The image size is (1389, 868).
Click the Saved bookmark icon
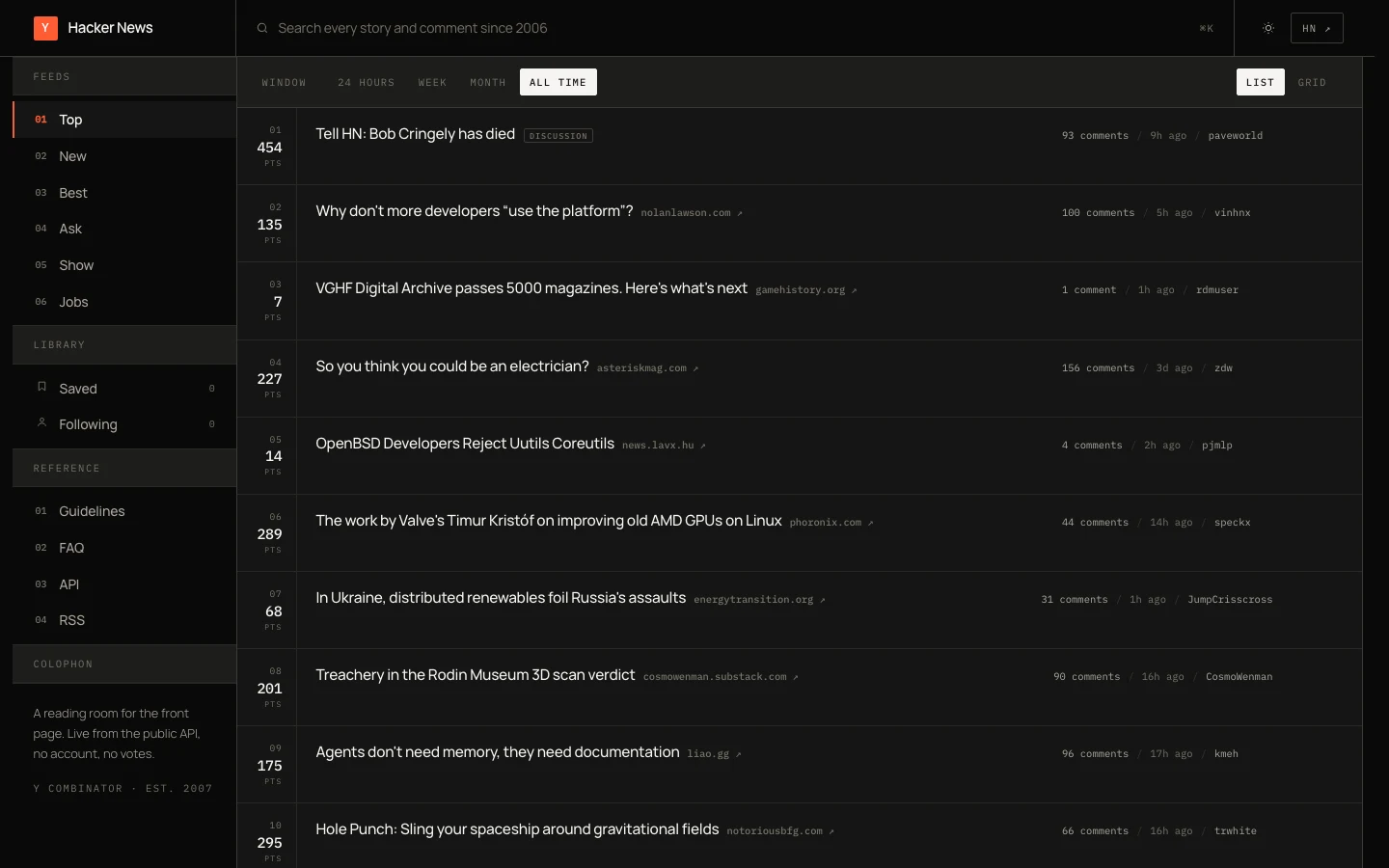coord(41,387)
